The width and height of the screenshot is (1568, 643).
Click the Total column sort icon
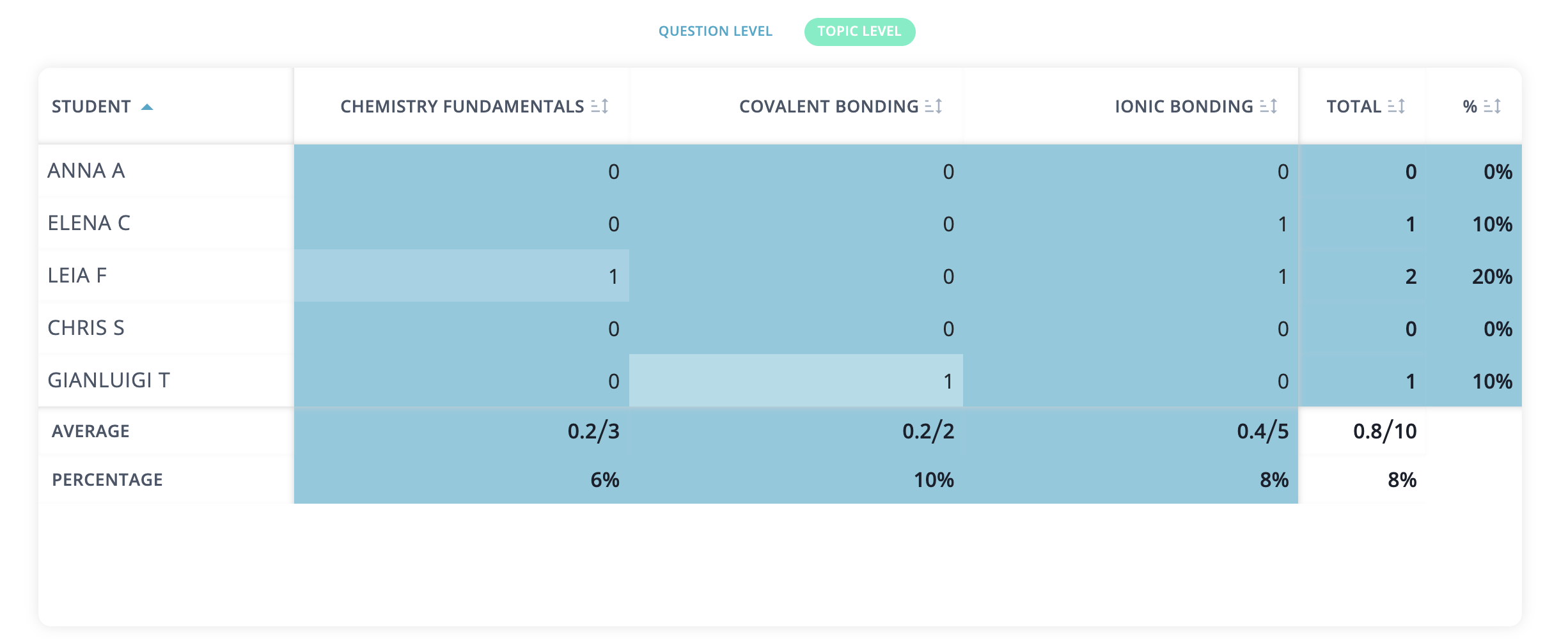click(1397, 106)
